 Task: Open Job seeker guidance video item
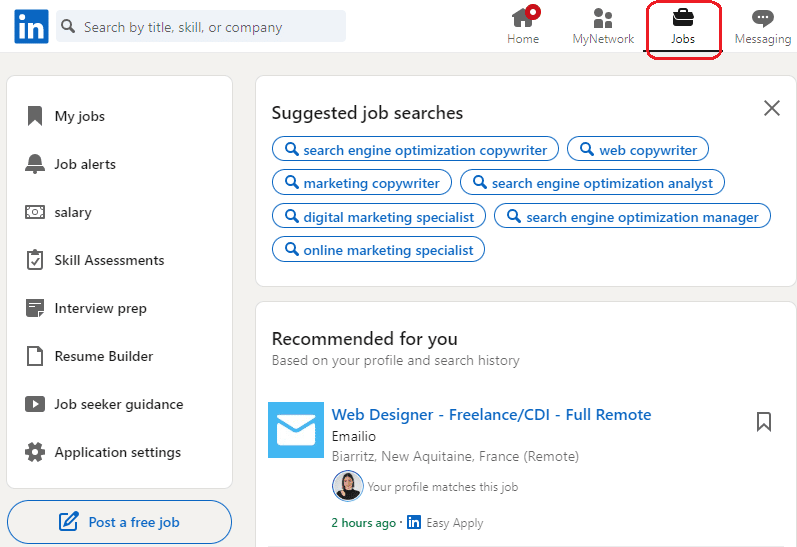[104, 404]
